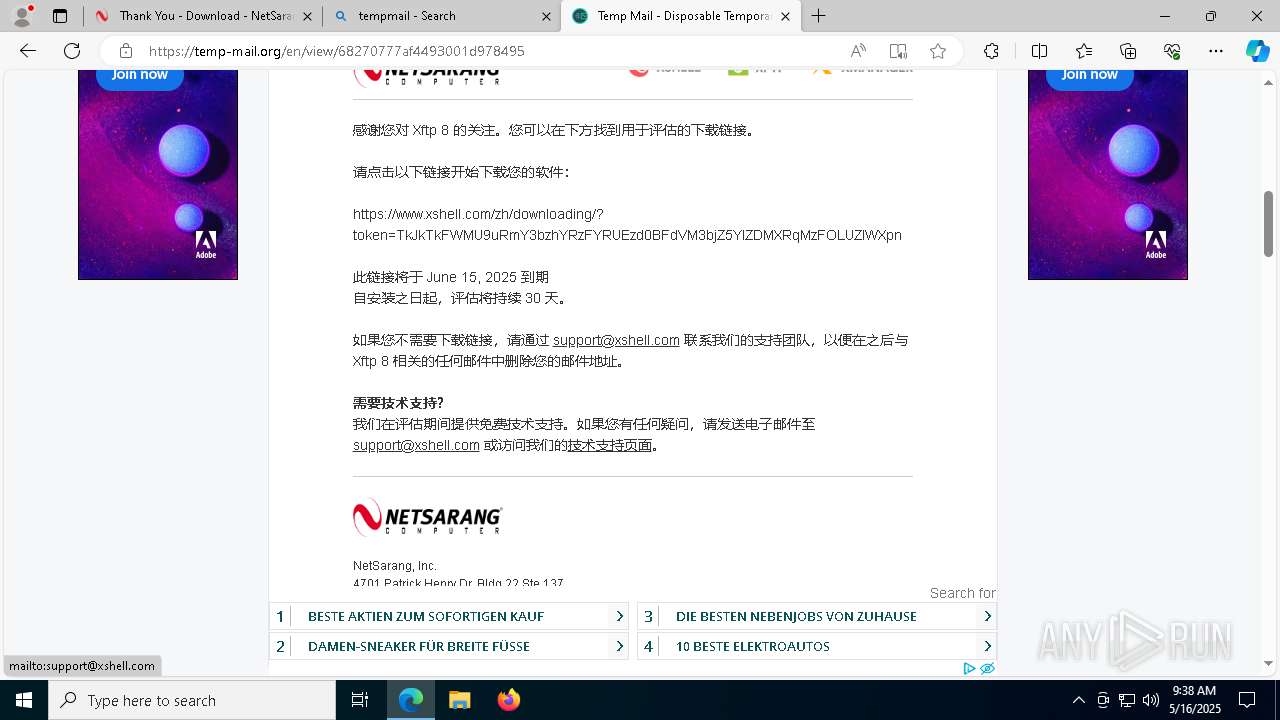Activate the Read aloud icon
This screenshot has width=1280, height=720.
pyautogui.click(x=858, y=51)
